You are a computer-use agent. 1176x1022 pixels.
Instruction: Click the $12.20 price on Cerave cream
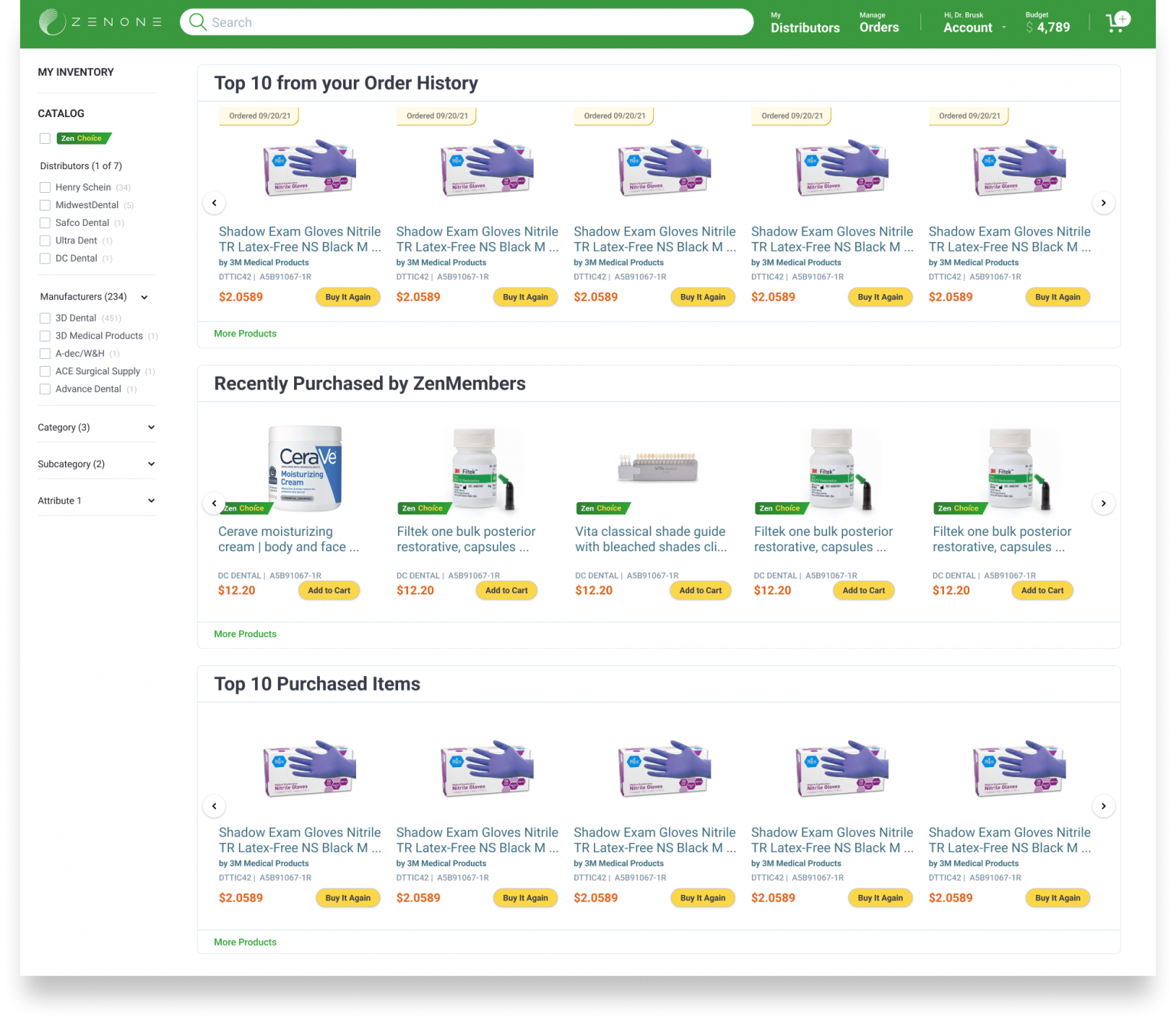tap(237, 590)
